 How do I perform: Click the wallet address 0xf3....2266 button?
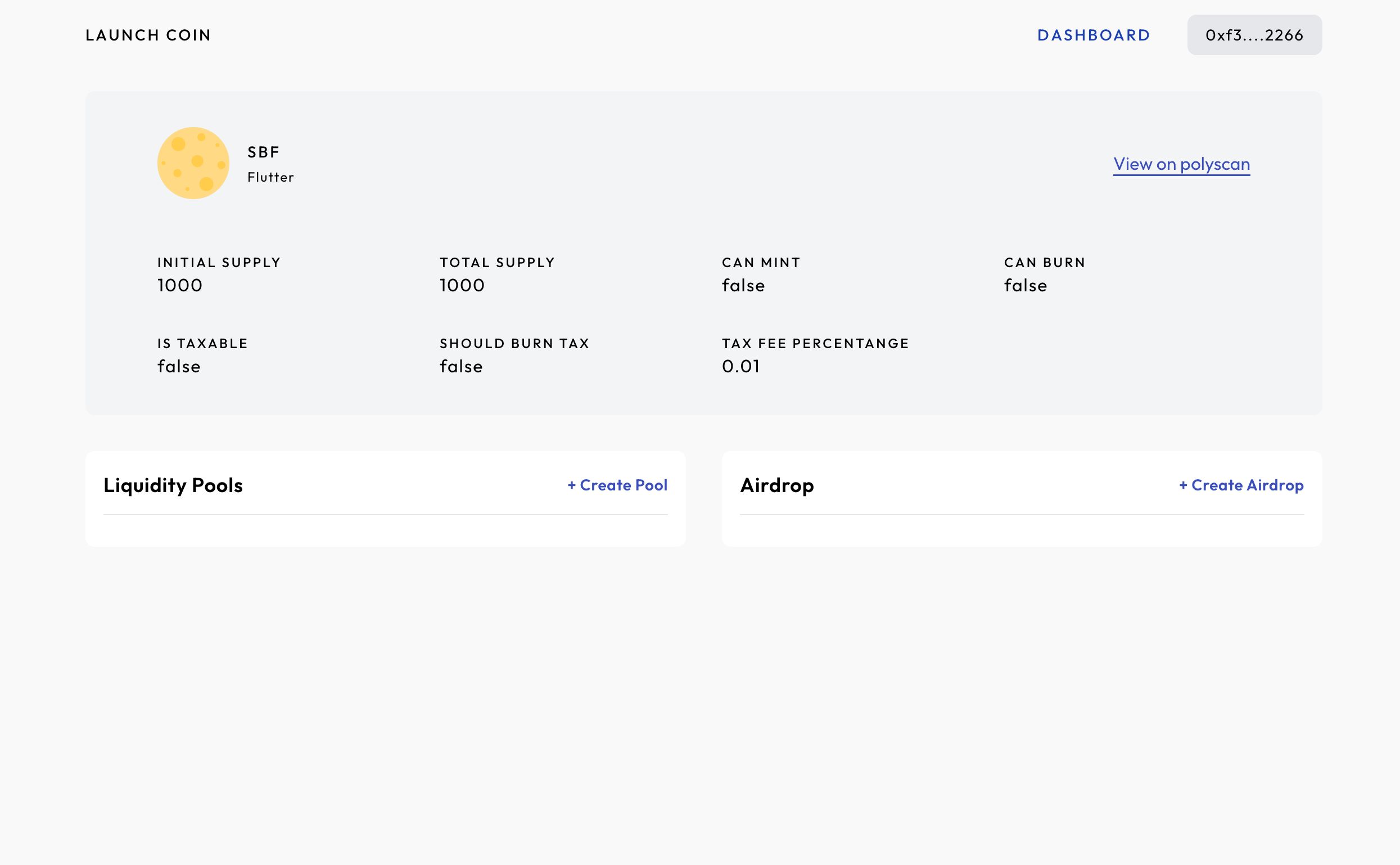[x=1254, y=35]
